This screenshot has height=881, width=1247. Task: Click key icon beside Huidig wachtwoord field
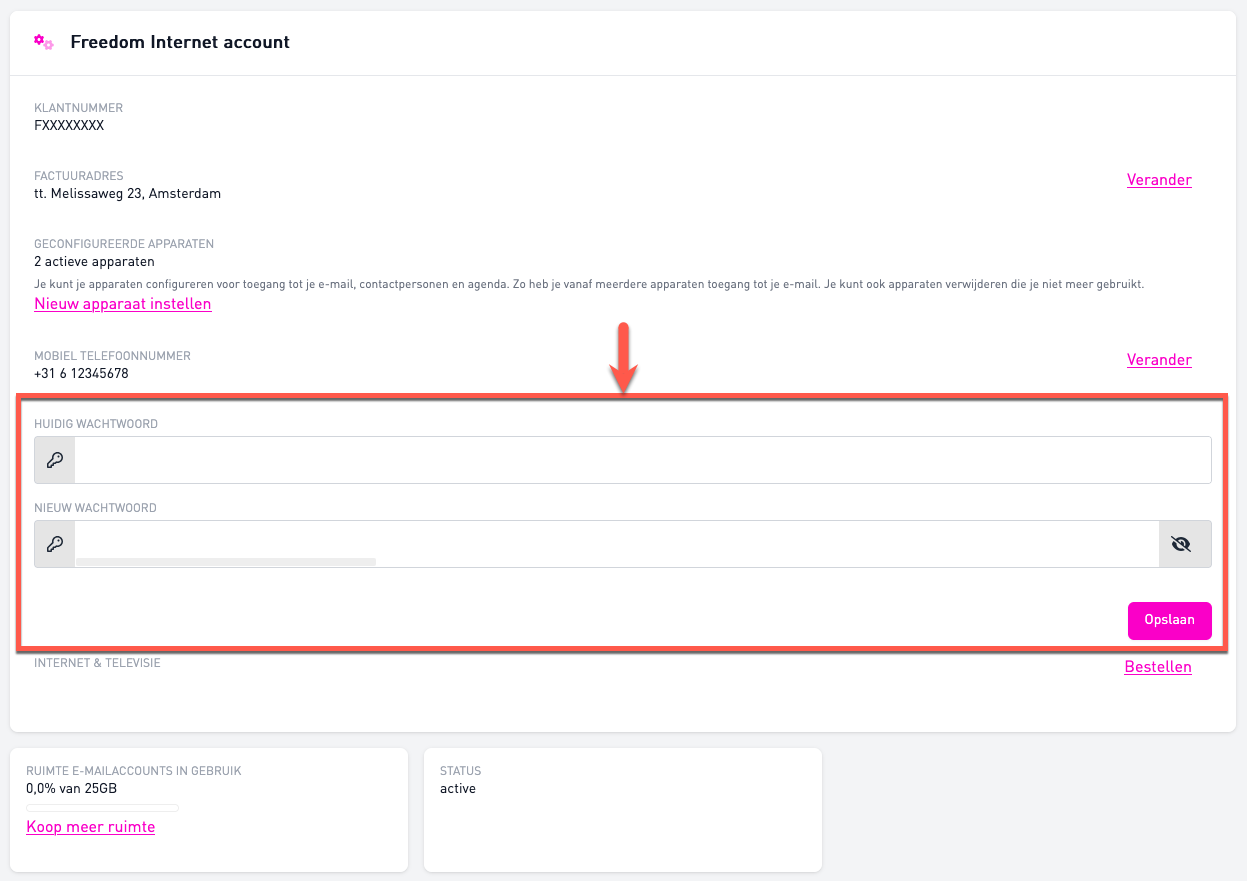tap(55, 460)
